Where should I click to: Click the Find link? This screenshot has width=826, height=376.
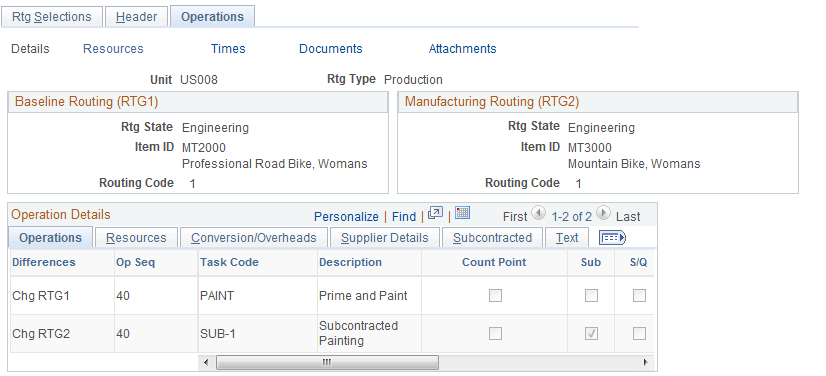[404, 216]
